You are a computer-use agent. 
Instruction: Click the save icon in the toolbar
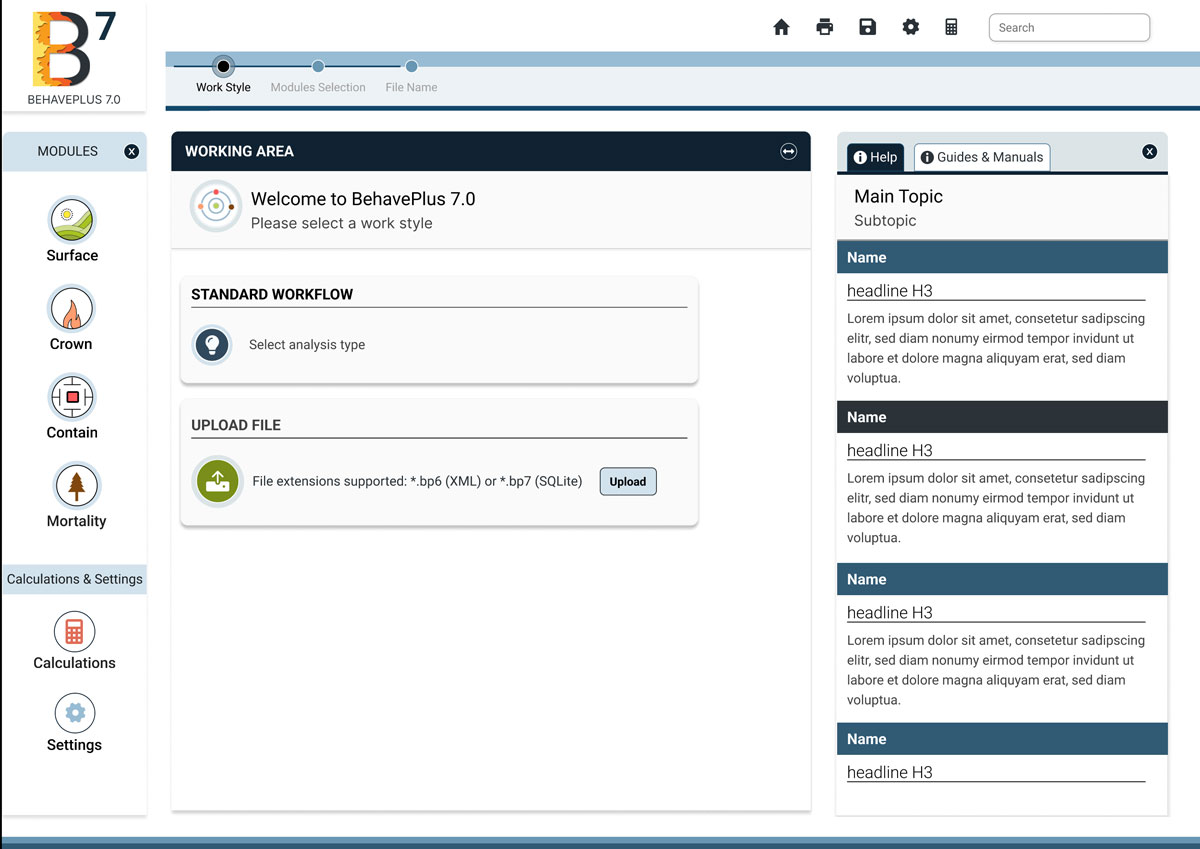coord(867,27)
